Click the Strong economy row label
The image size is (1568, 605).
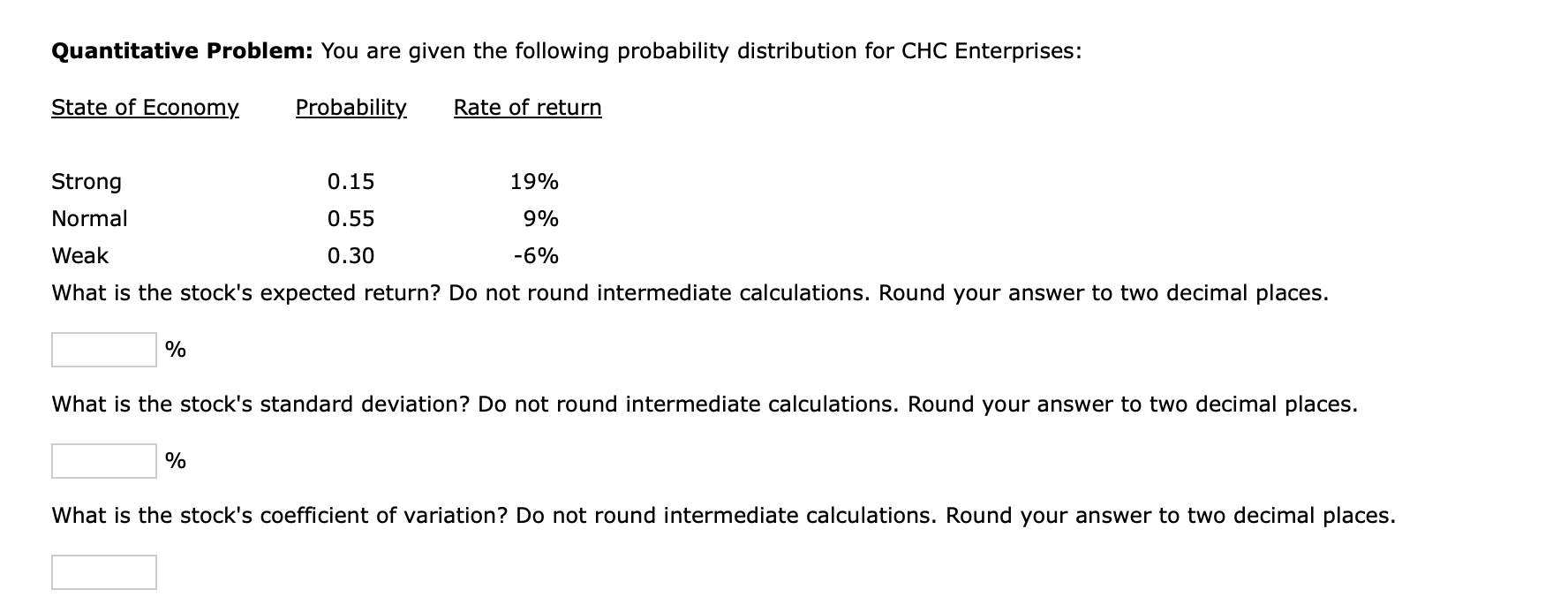[x=86, y=182]
